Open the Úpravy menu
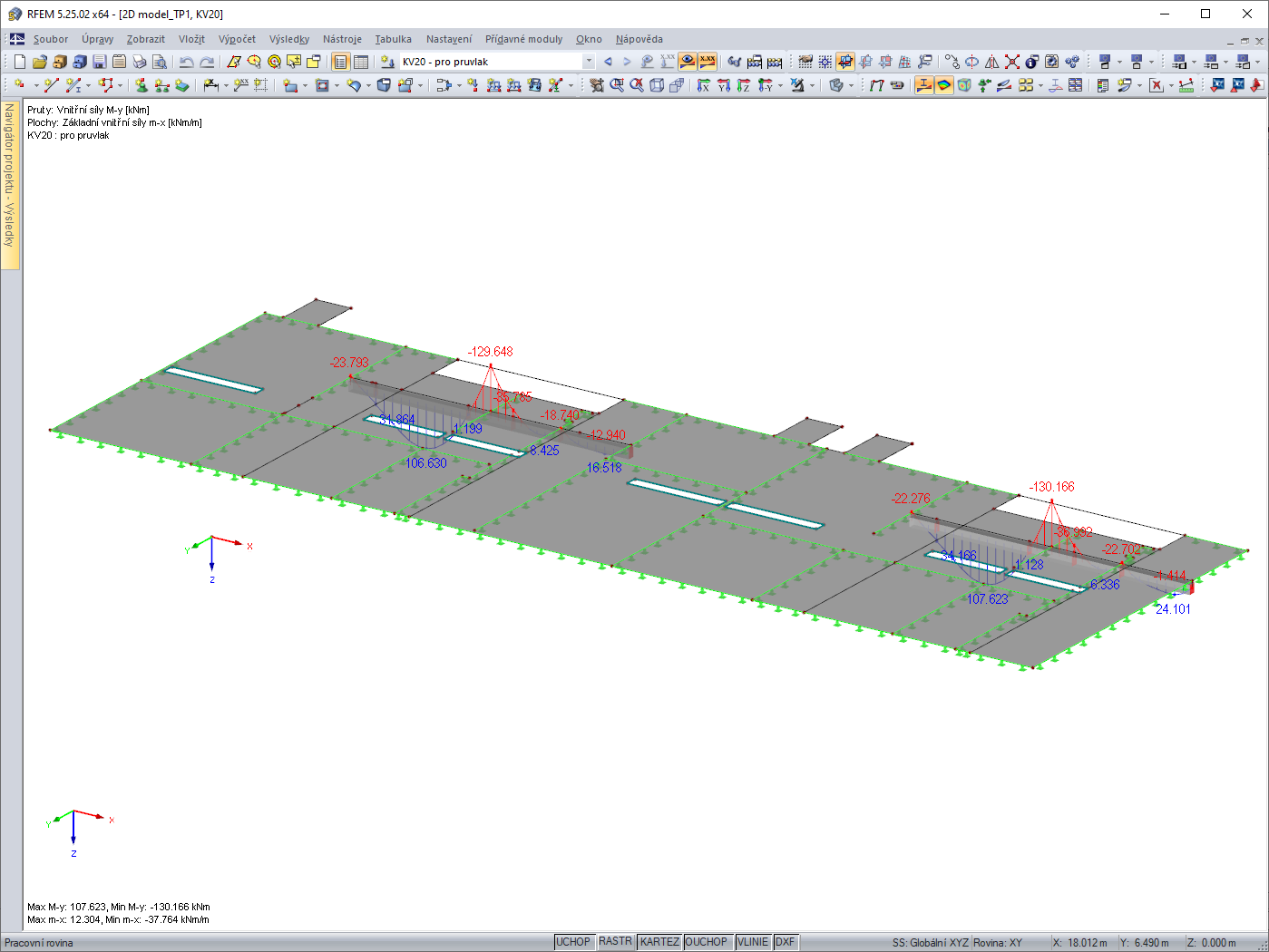Viewport: 1269px width, 952px height. (x=97, y=39)
